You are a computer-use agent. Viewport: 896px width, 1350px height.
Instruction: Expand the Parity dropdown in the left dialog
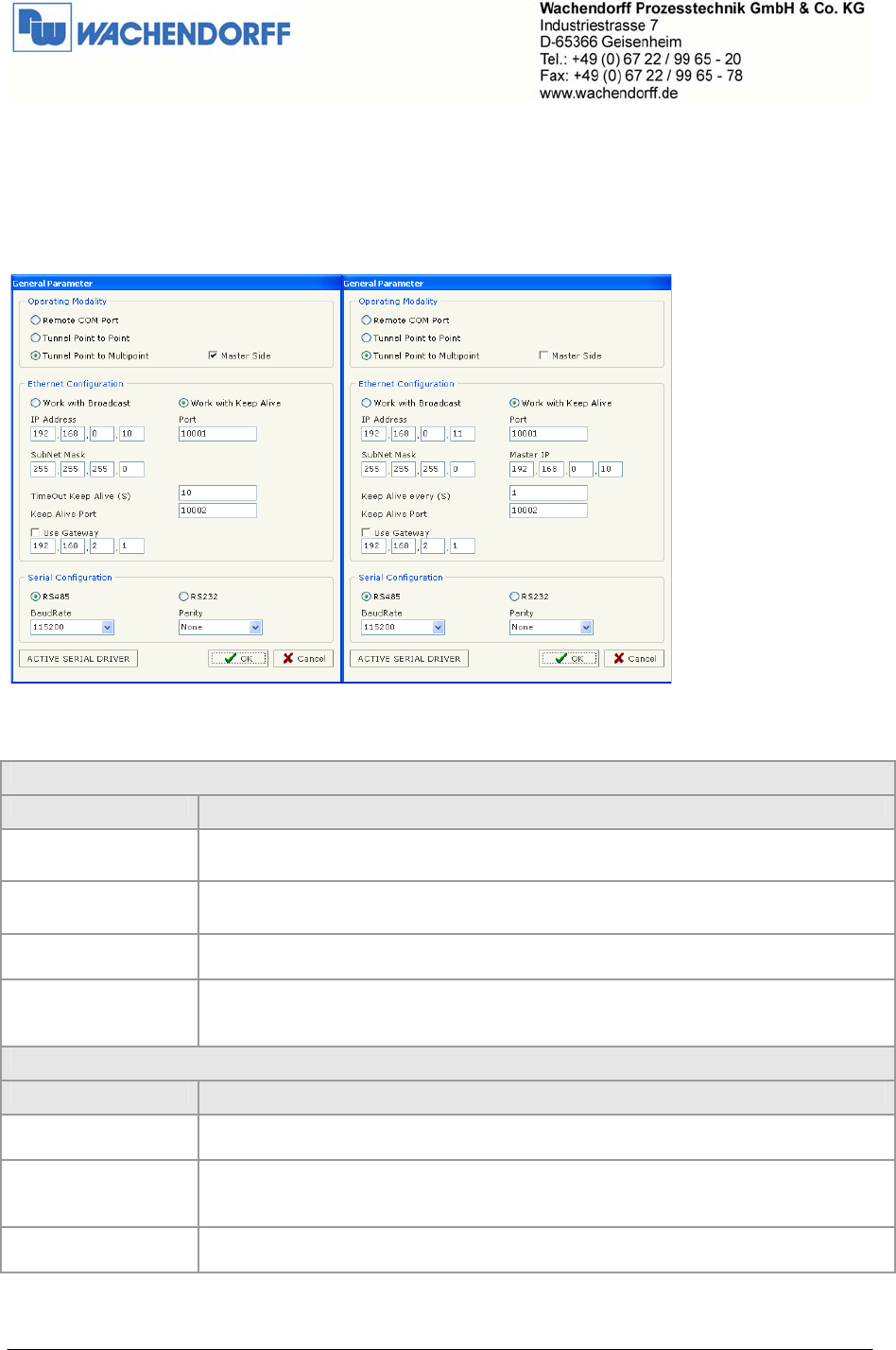[x=255, y=628]
